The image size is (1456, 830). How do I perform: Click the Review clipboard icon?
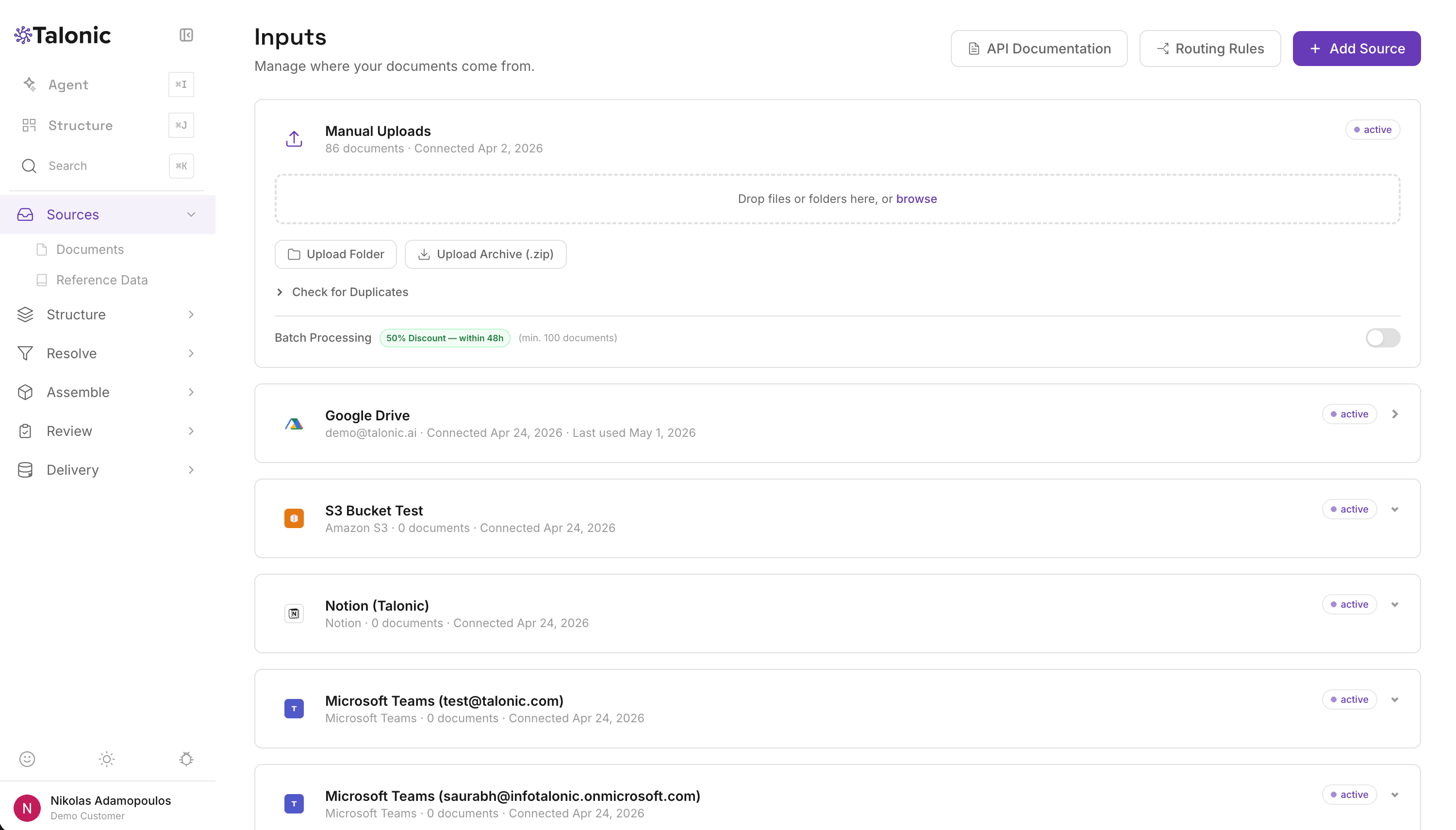point(25,431)
